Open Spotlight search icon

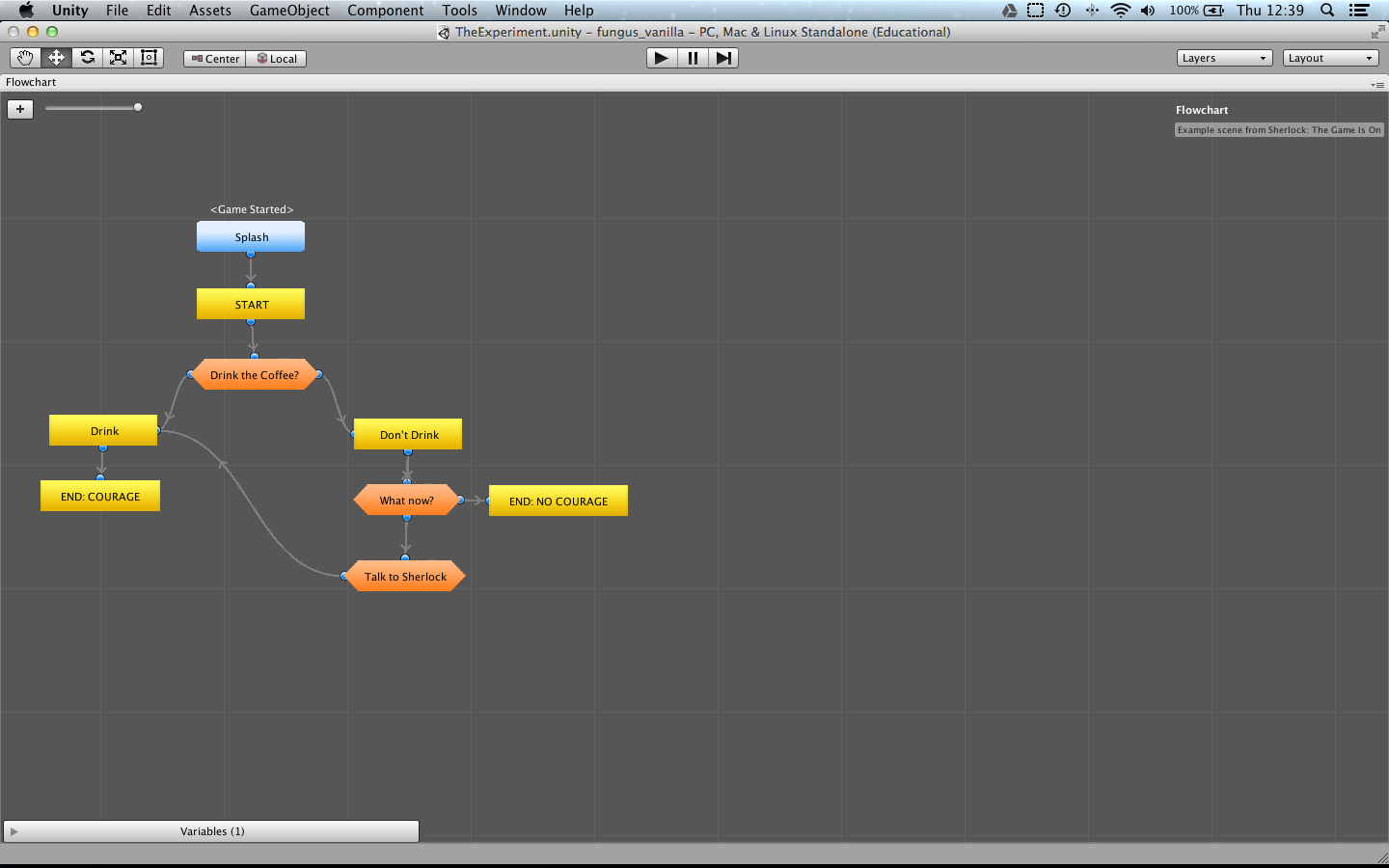pos(1327,11)
